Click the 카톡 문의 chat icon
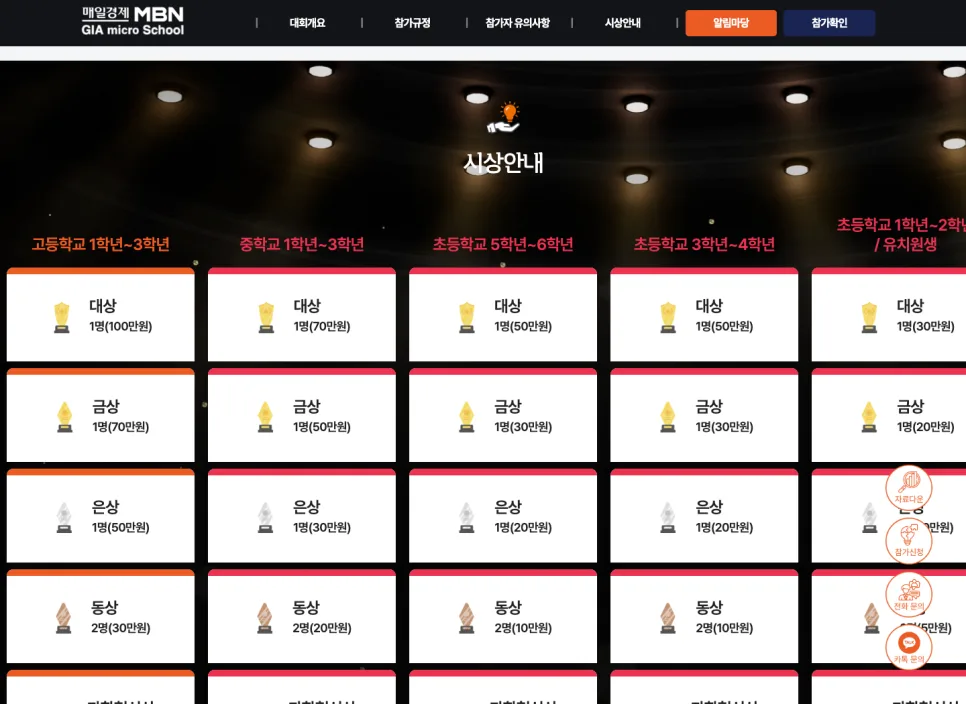 pyautogui.click(x=909, y=647)
